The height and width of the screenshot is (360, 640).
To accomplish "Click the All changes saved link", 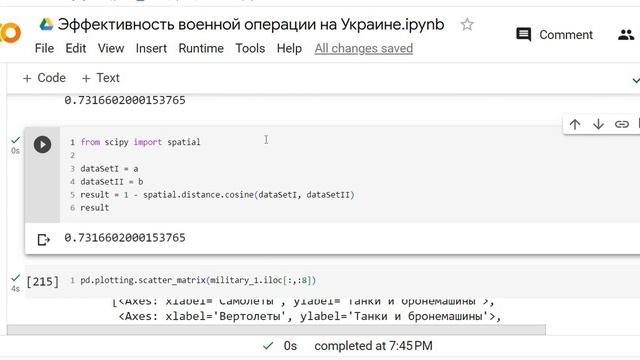I will pos(364,48).
